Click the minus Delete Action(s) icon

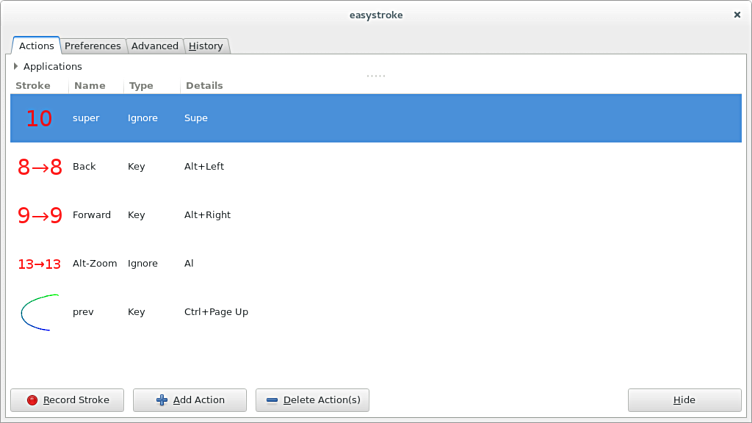pos(272,400)
